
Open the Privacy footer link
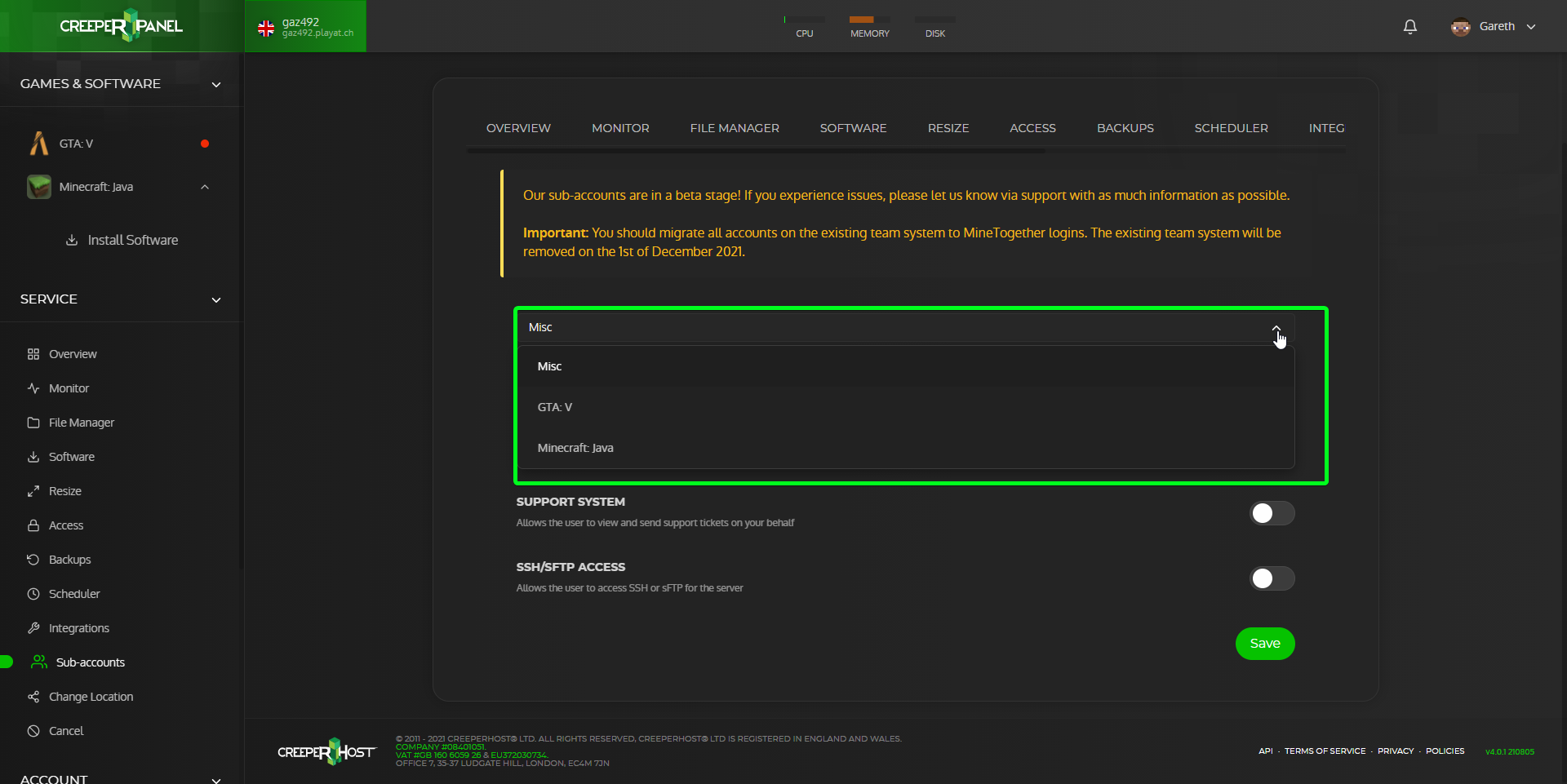point(1396,751)
